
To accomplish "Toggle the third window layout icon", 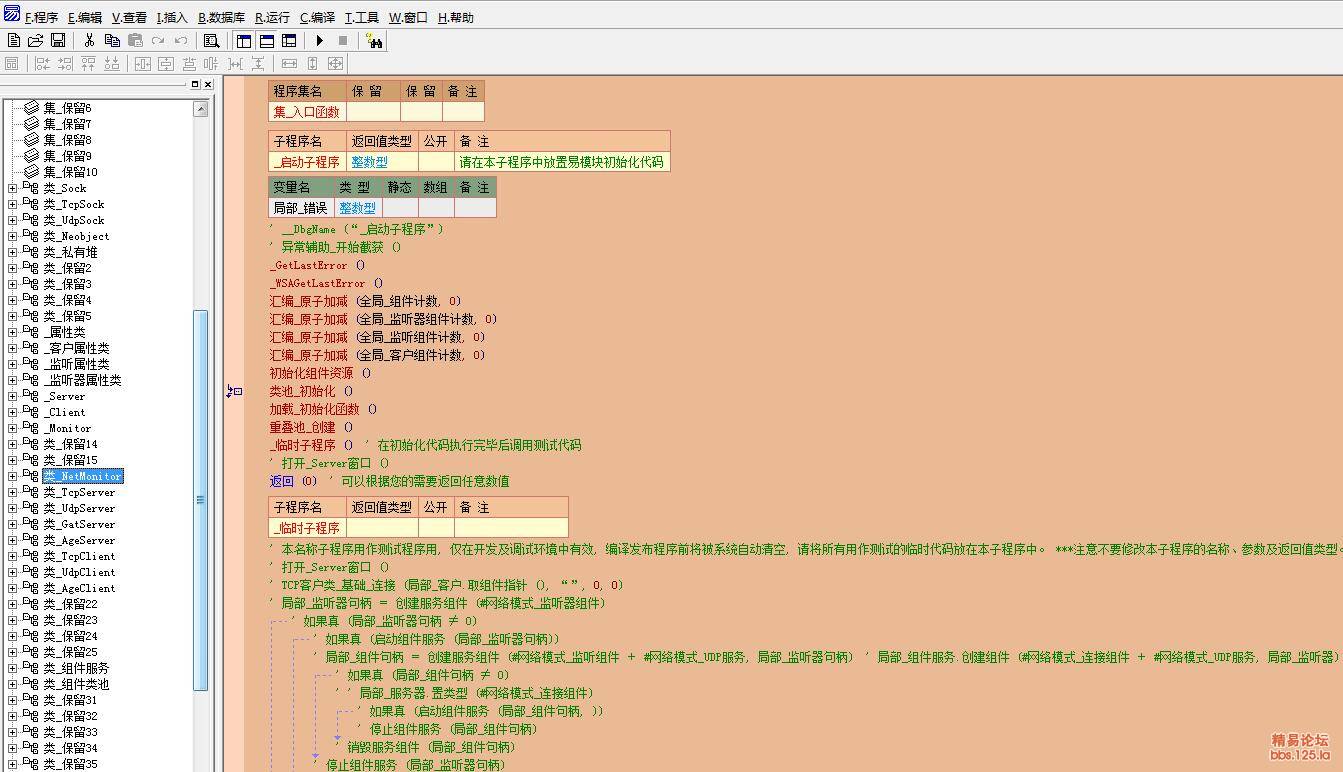I will click(289, 41).
